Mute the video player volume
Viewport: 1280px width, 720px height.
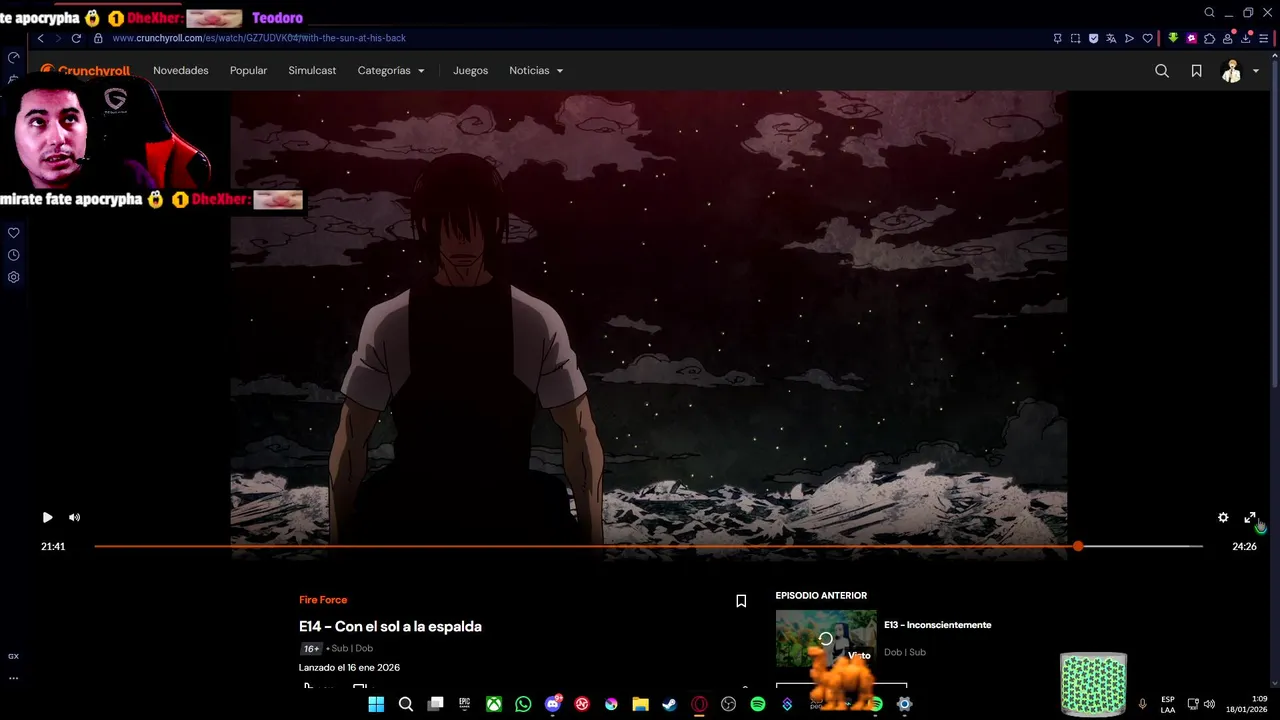pyautogui.click(x=74, y=517)
